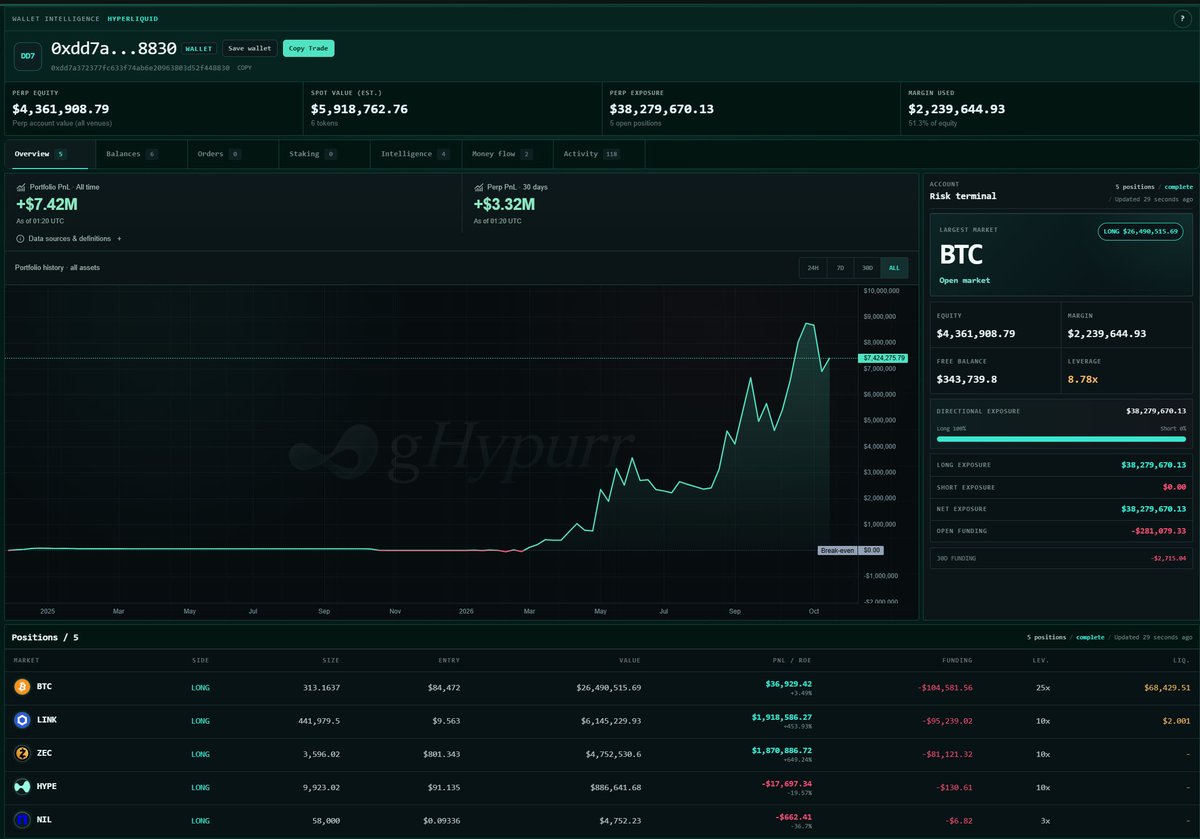Click the +$7.42M portfolio PnL figure

point(45,205)
